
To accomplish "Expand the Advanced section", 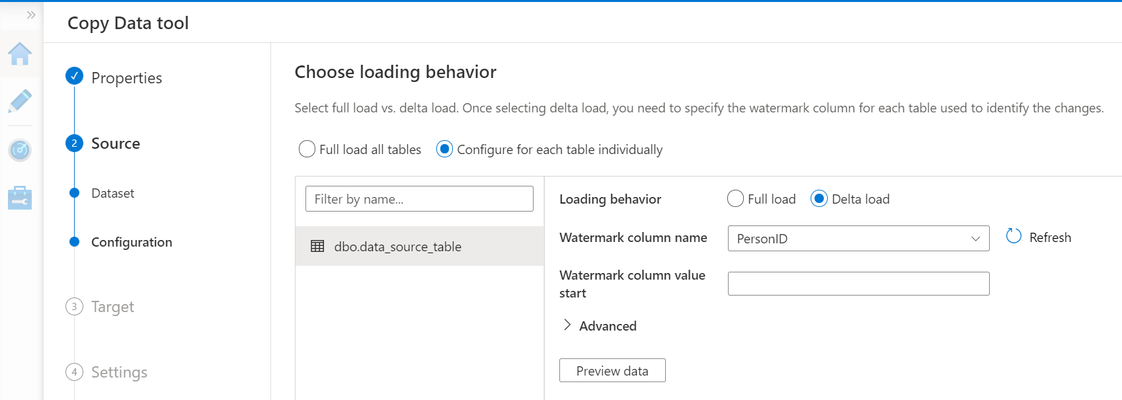I will pos(599,326).
